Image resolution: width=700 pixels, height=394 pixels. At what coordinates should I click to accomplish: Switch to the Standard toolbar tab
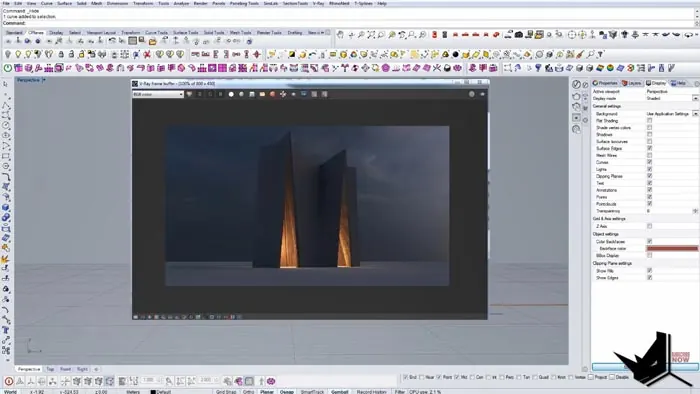pyautogui.click(x=14, y=33)
